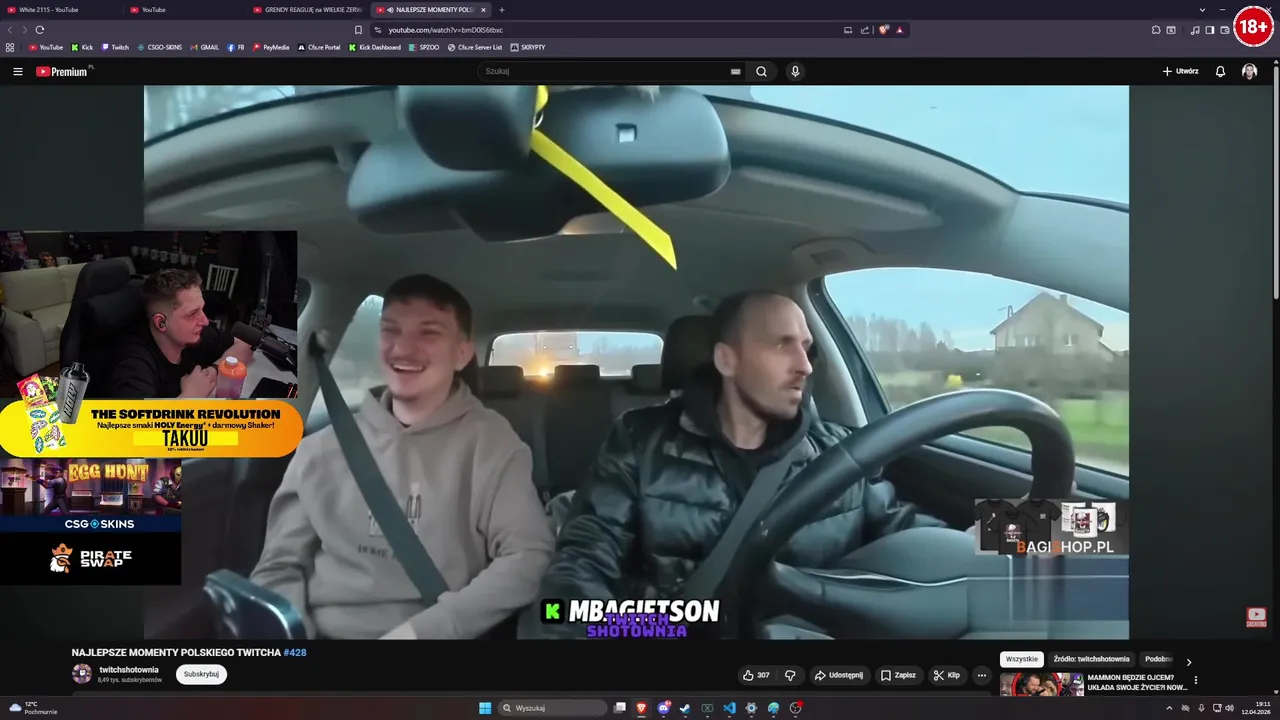Launch Steam from taskbar
Screen dimensions: 1280x720
click(x=685, y=708)
